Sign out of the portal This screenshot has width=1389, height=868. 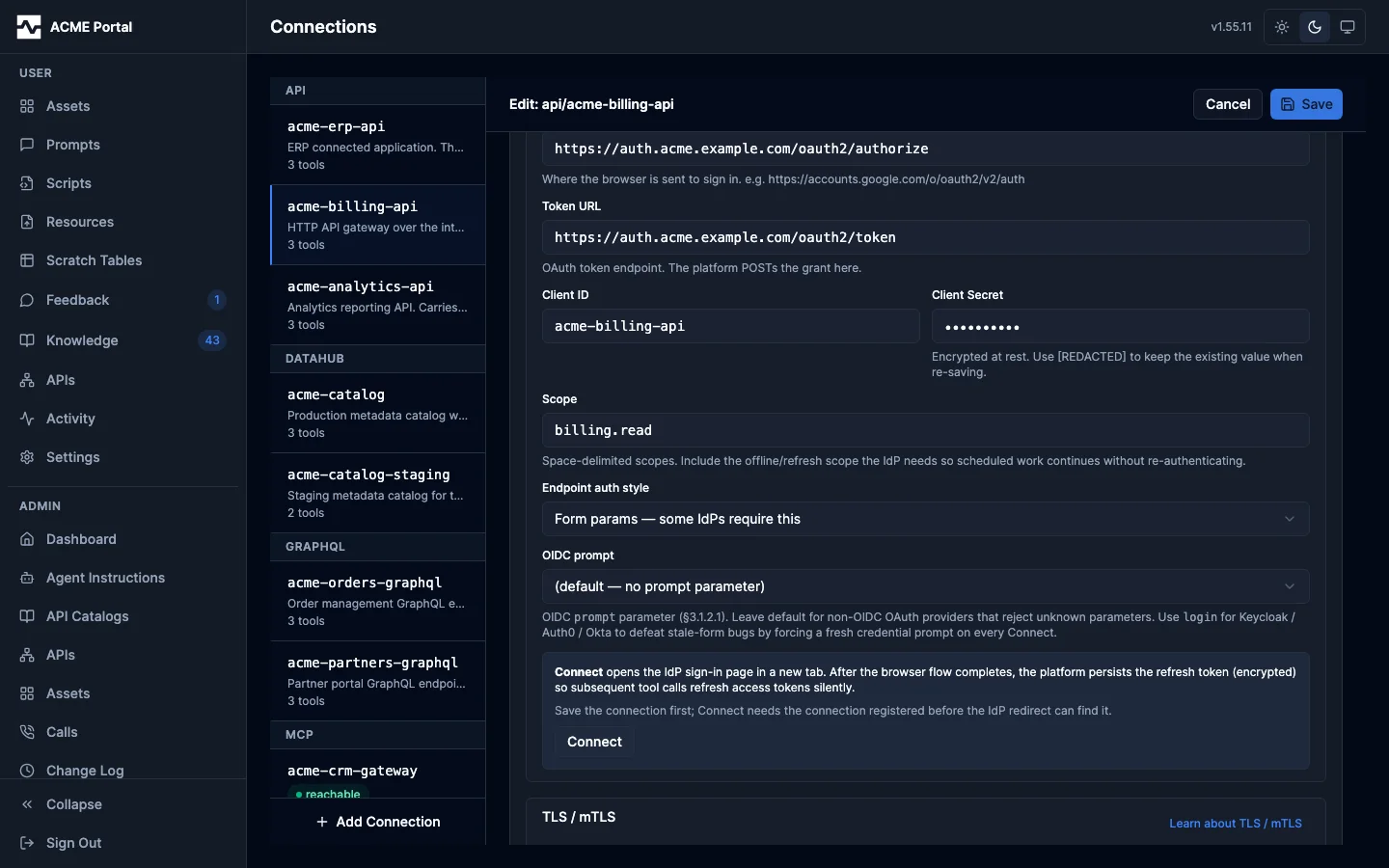(x=123, y=843)
